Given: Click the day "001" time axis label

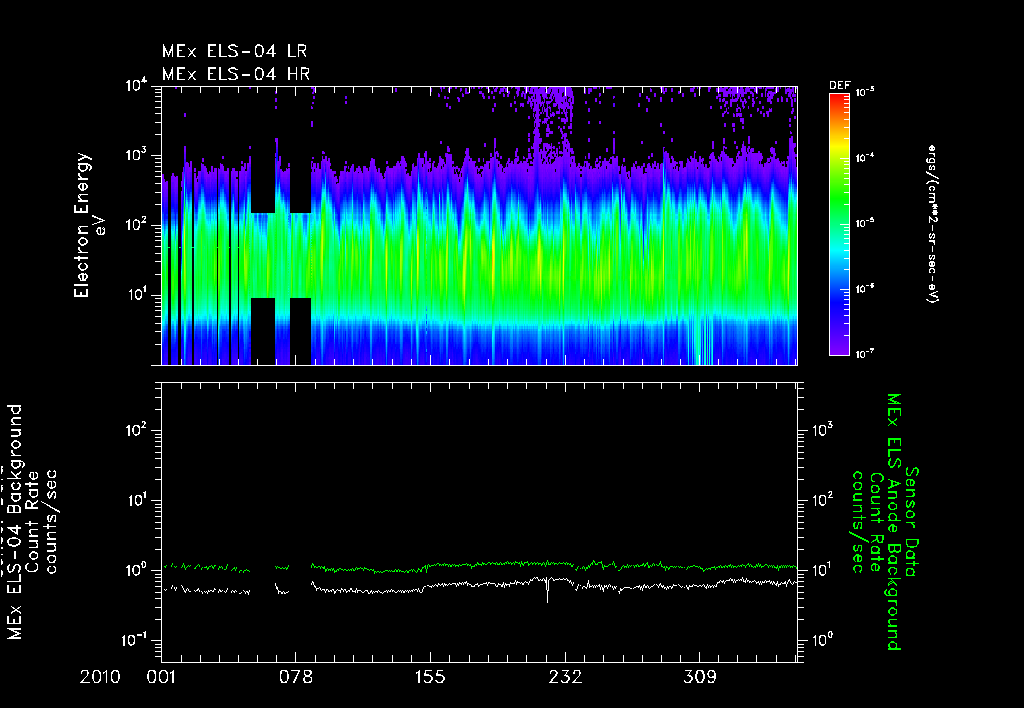Looking at the screenshot, I should point(161,677).
